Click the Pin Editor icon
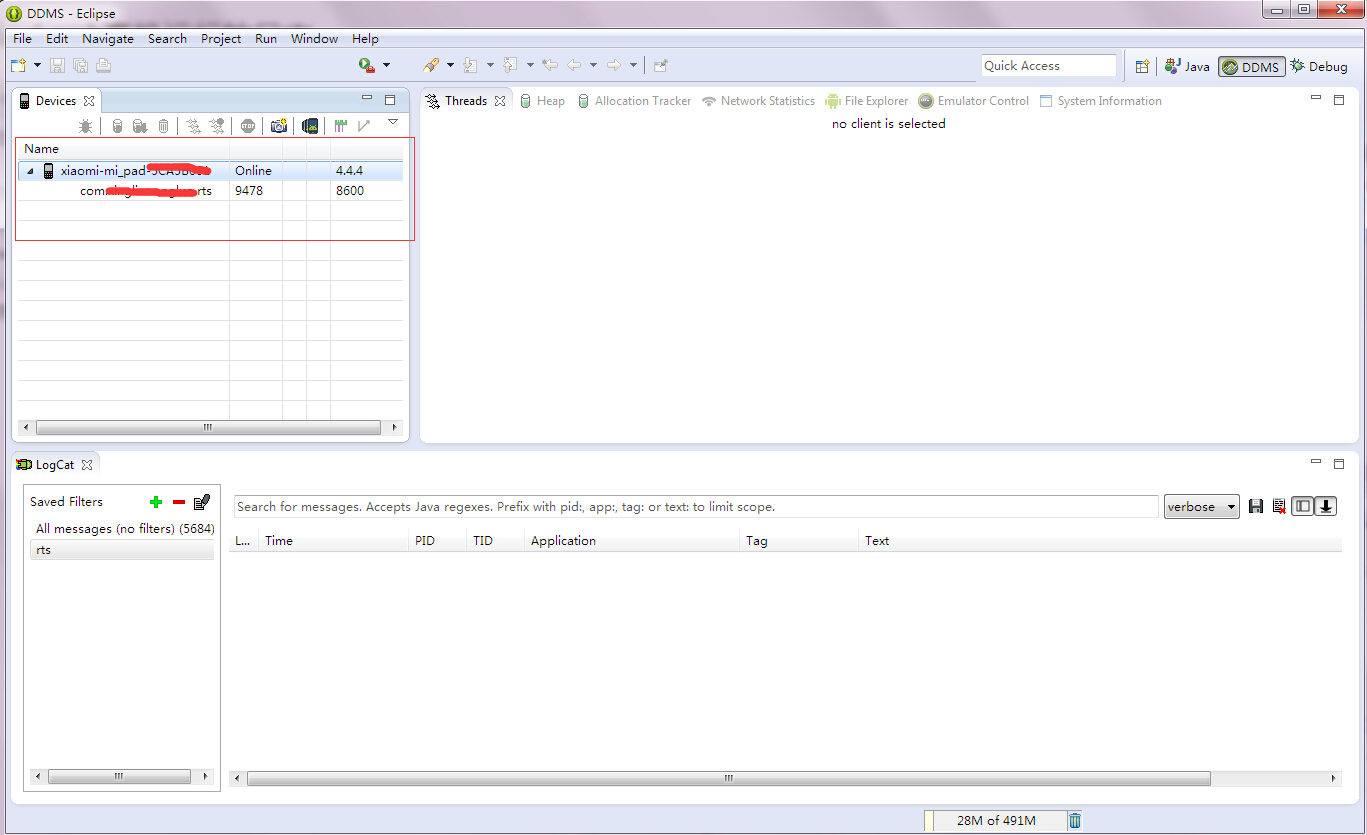 click(x=660, y=65)
